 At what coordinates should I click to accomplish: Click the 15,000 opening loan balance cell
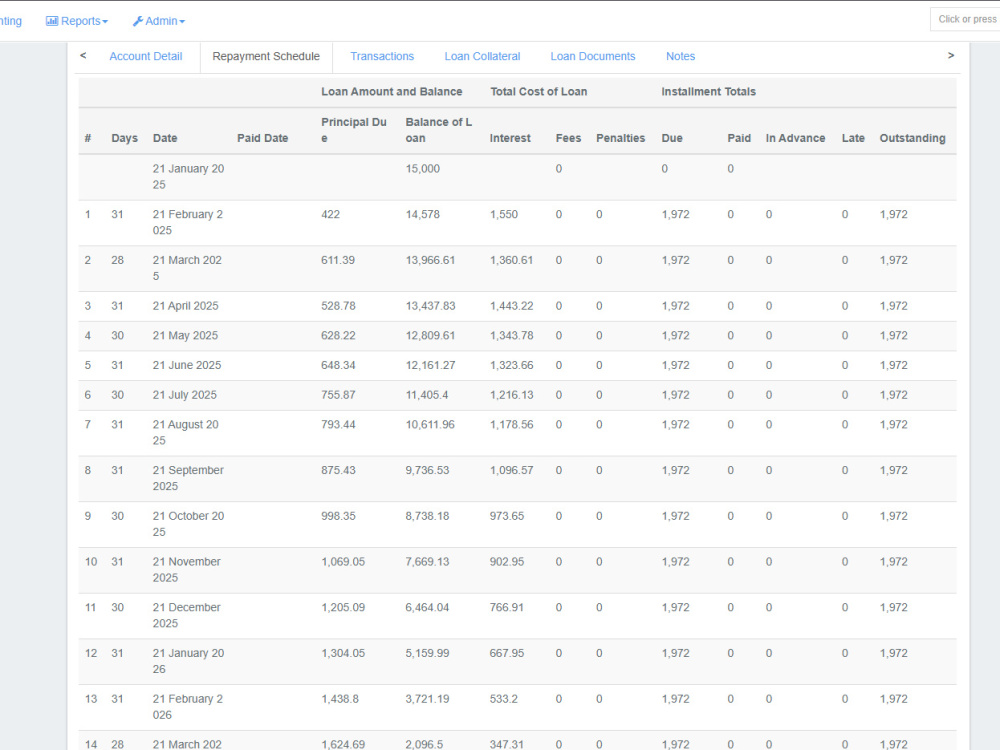[x=423, y=168]
